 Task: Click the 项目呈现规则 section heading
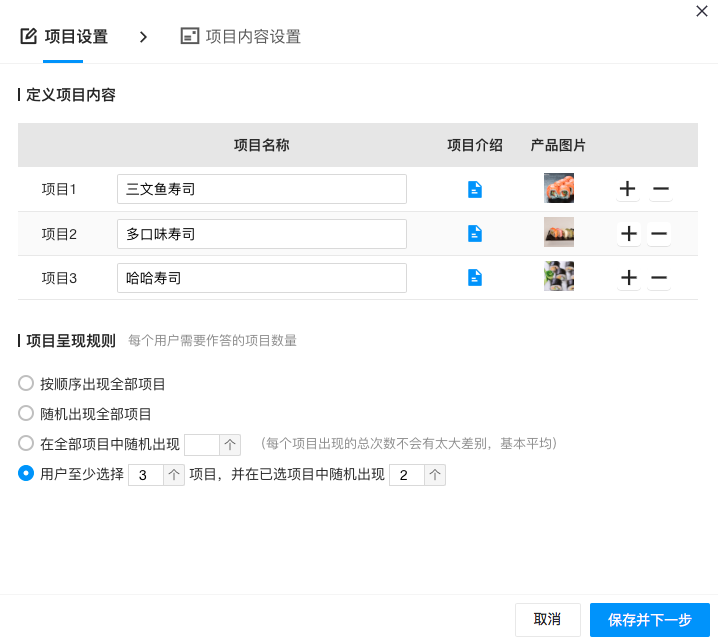tap(71, 341)
